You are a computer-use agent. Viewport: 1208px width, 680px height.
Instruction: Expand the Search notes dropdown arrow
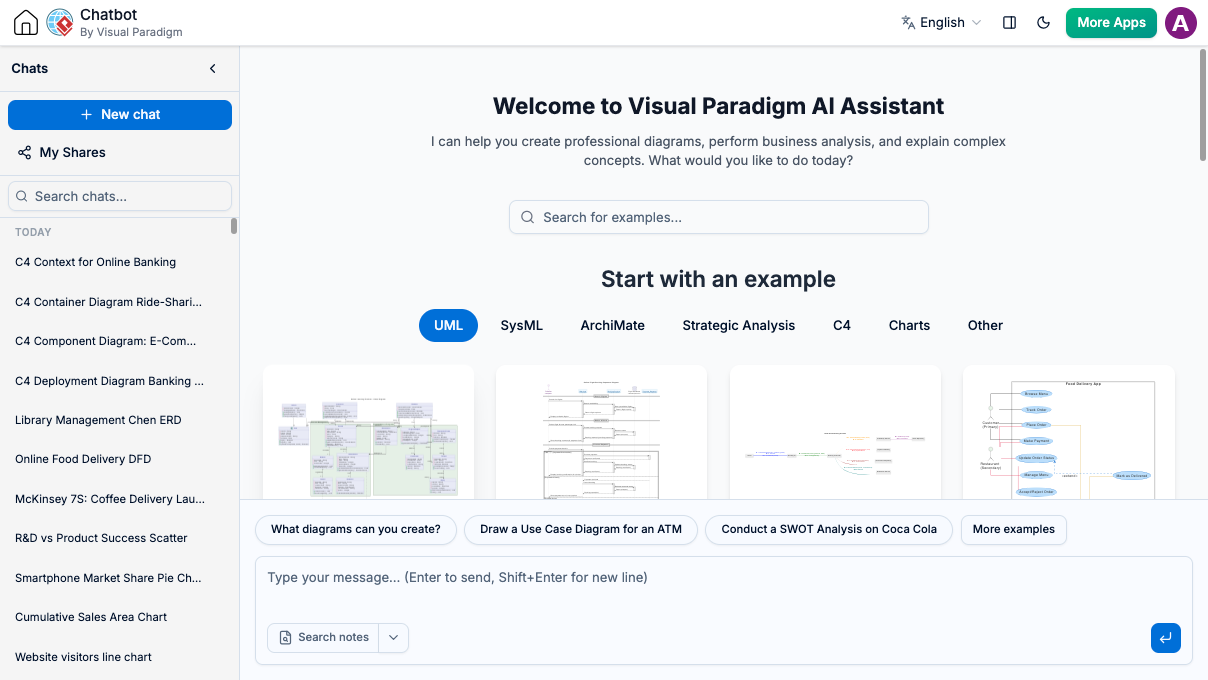(x=394, y=638)
